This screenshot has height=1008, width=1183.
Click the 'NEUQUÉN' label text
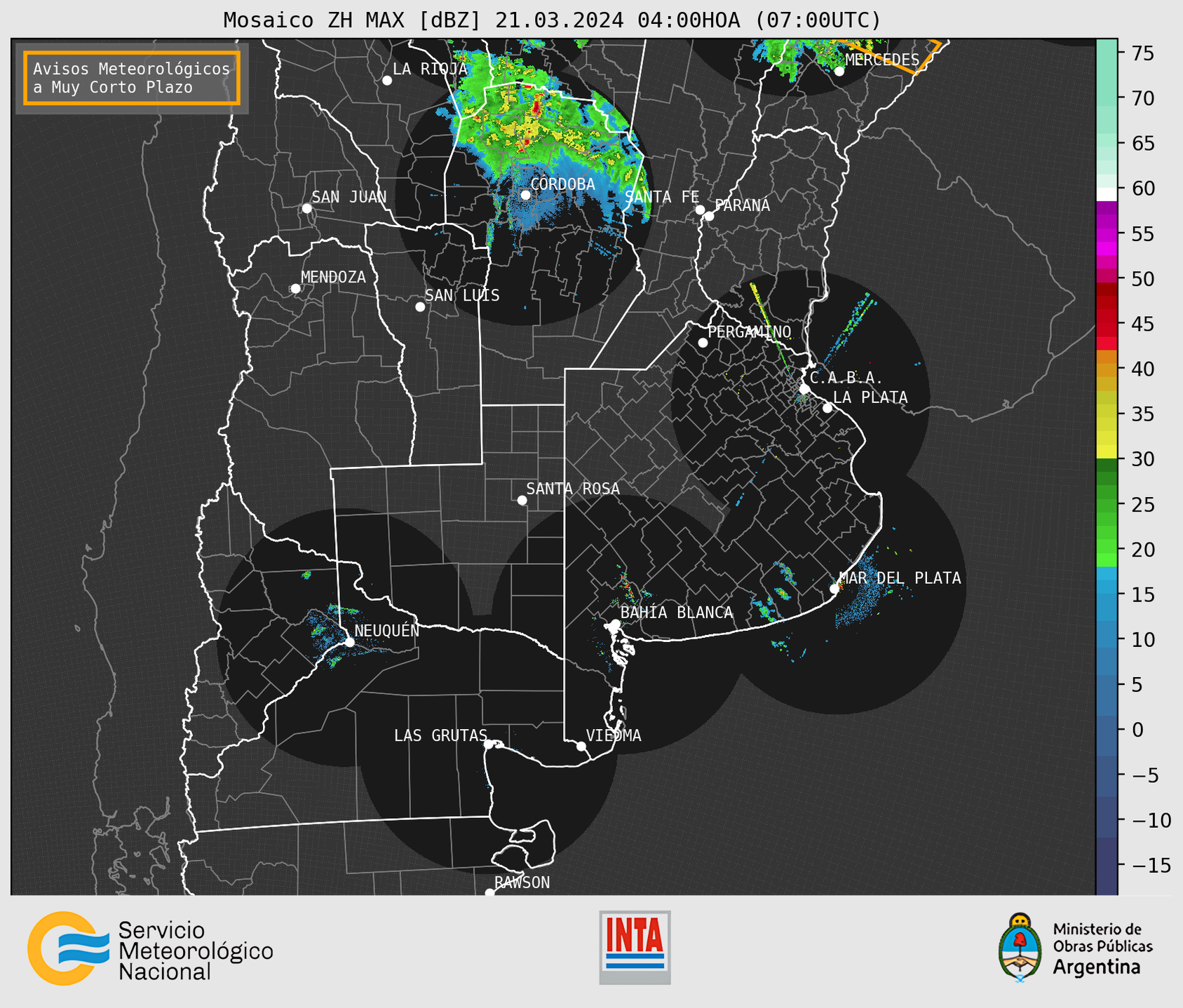pos(387,630)
